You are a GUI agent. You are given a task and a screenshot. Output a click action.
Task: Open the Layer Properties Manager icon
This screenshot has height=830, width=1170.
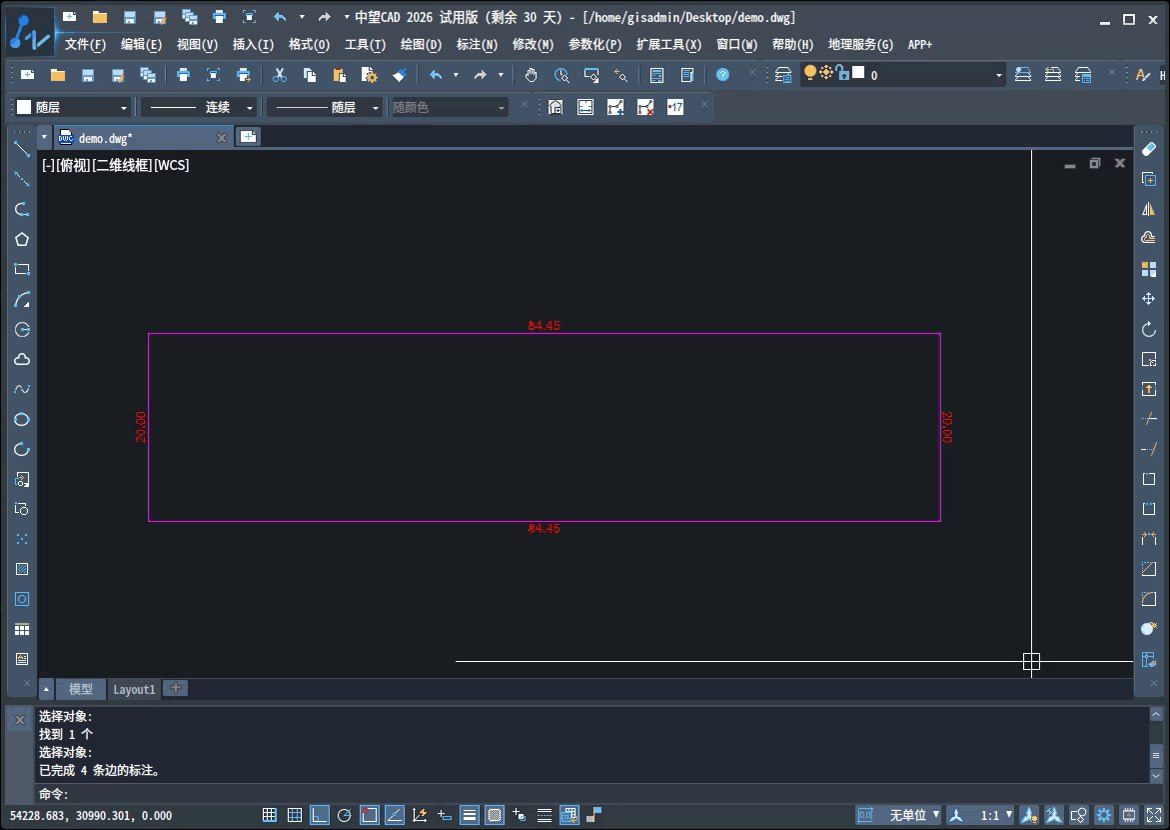click(x=783, y=75)
